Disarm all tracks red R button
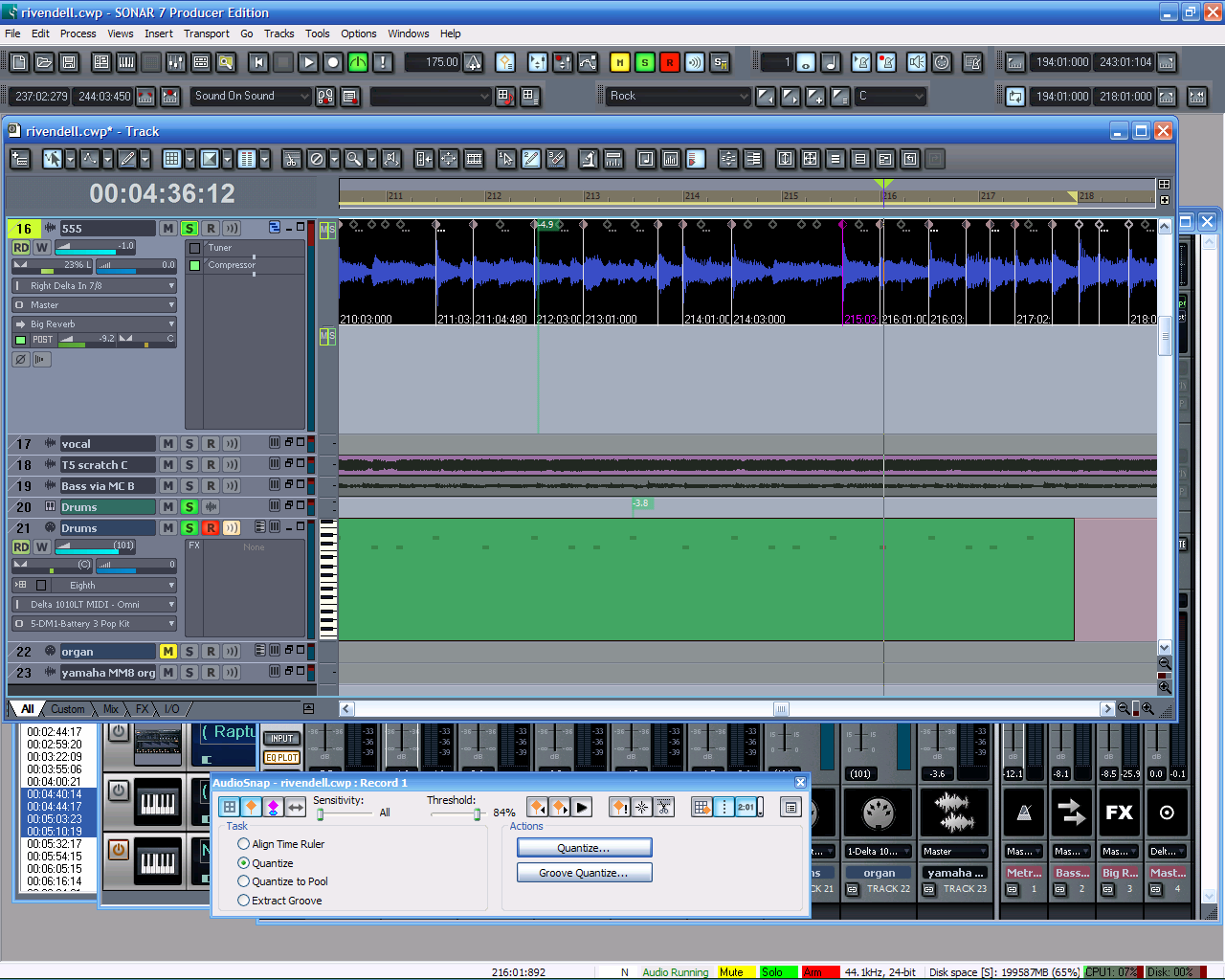Screen dimensions: 1225x980 pos(670,62)
